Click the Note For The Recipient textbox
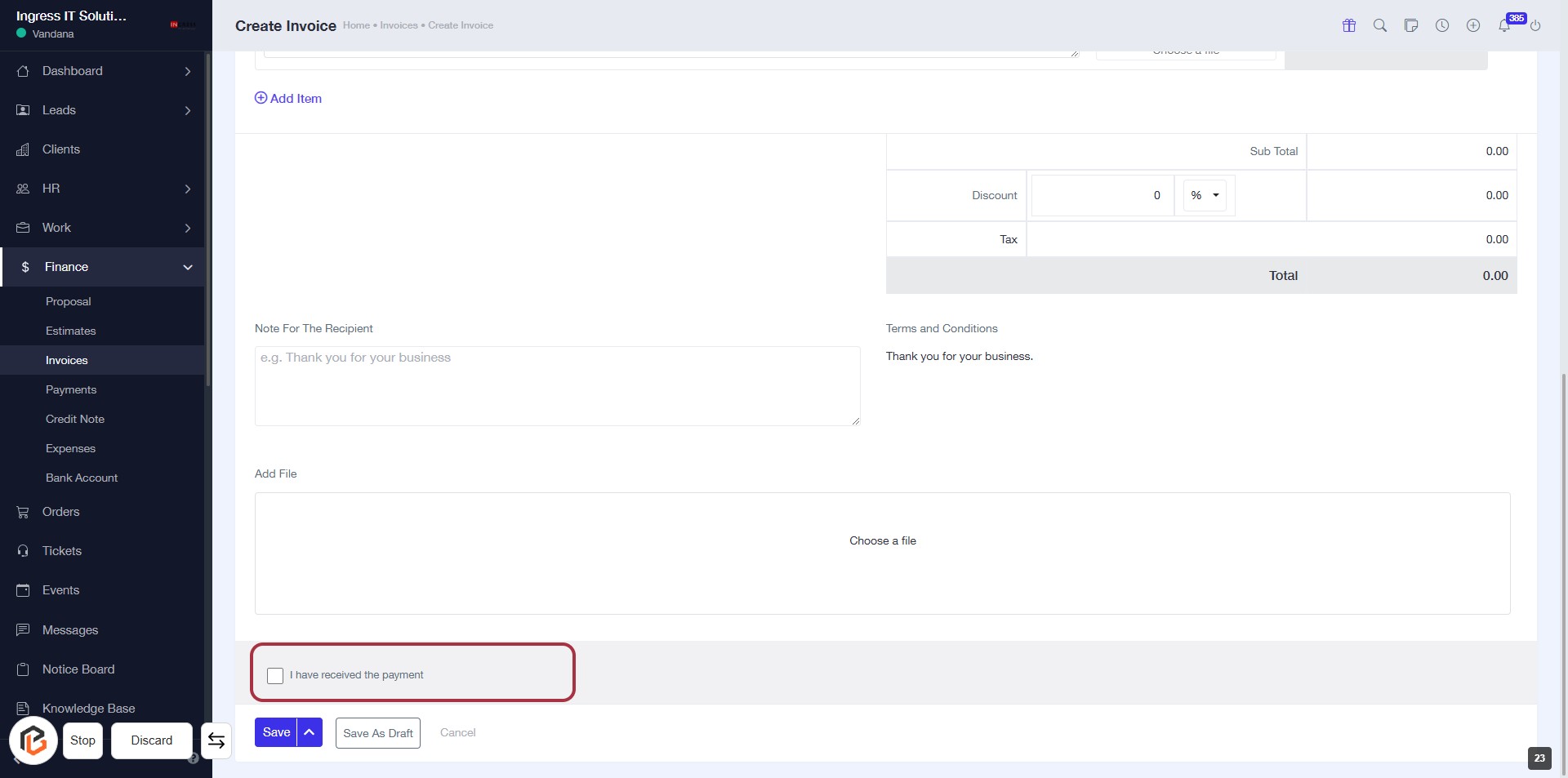The image size is (1568, 778). (557, 386)
